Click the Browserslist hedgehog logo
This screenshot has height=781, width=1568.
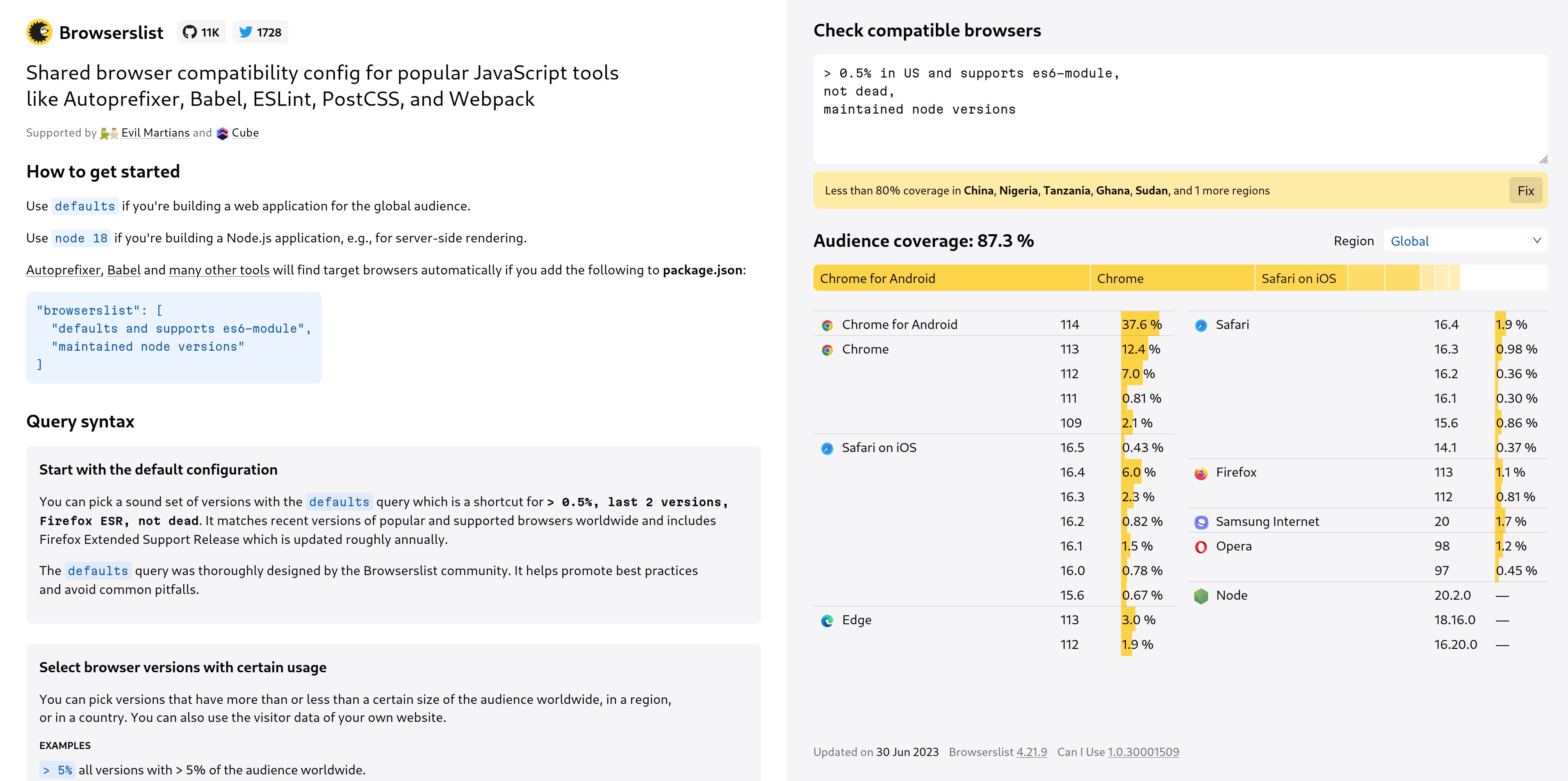pyautogui.click(x=39, y=32)
